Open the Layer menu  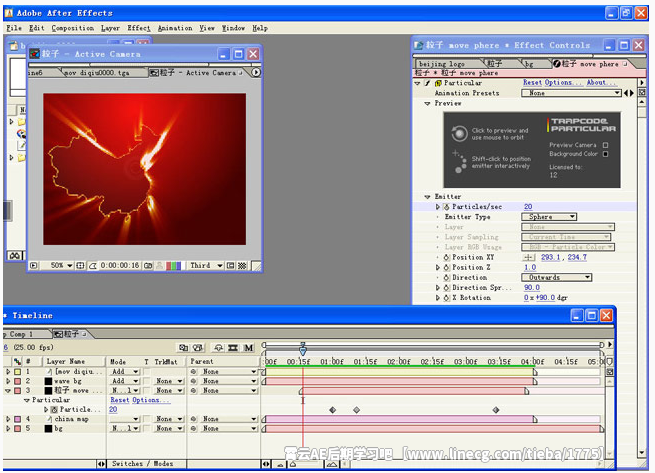click(x=110, y=28)
